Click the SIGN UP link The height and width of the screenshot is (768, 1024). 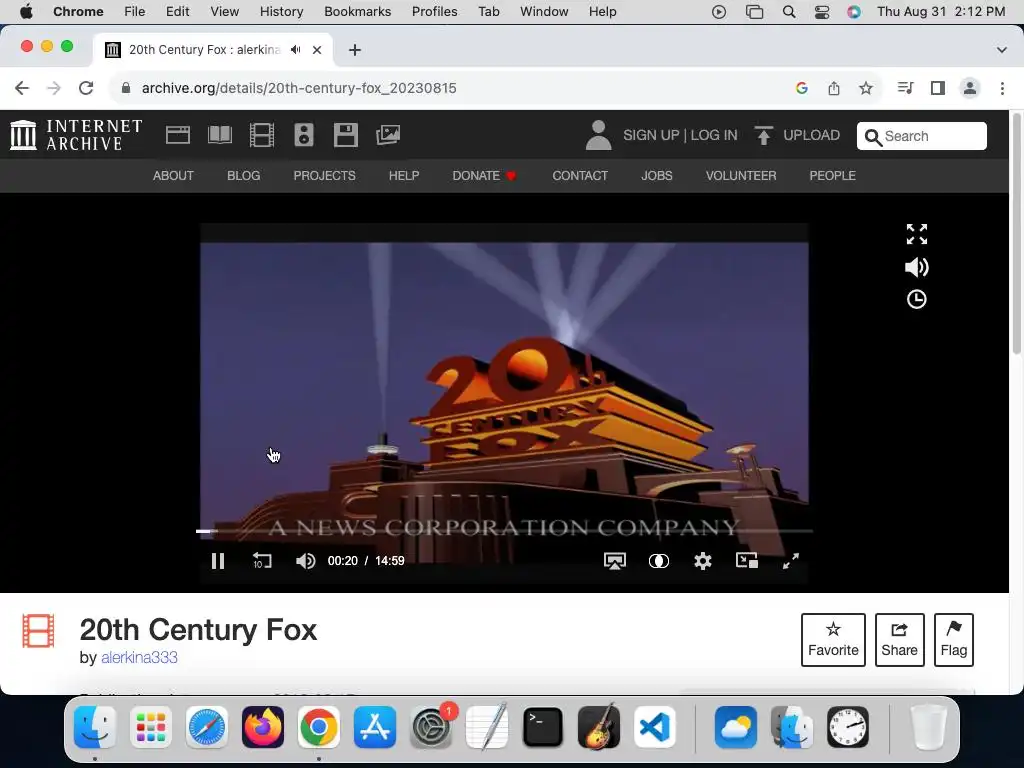point(651,135)
